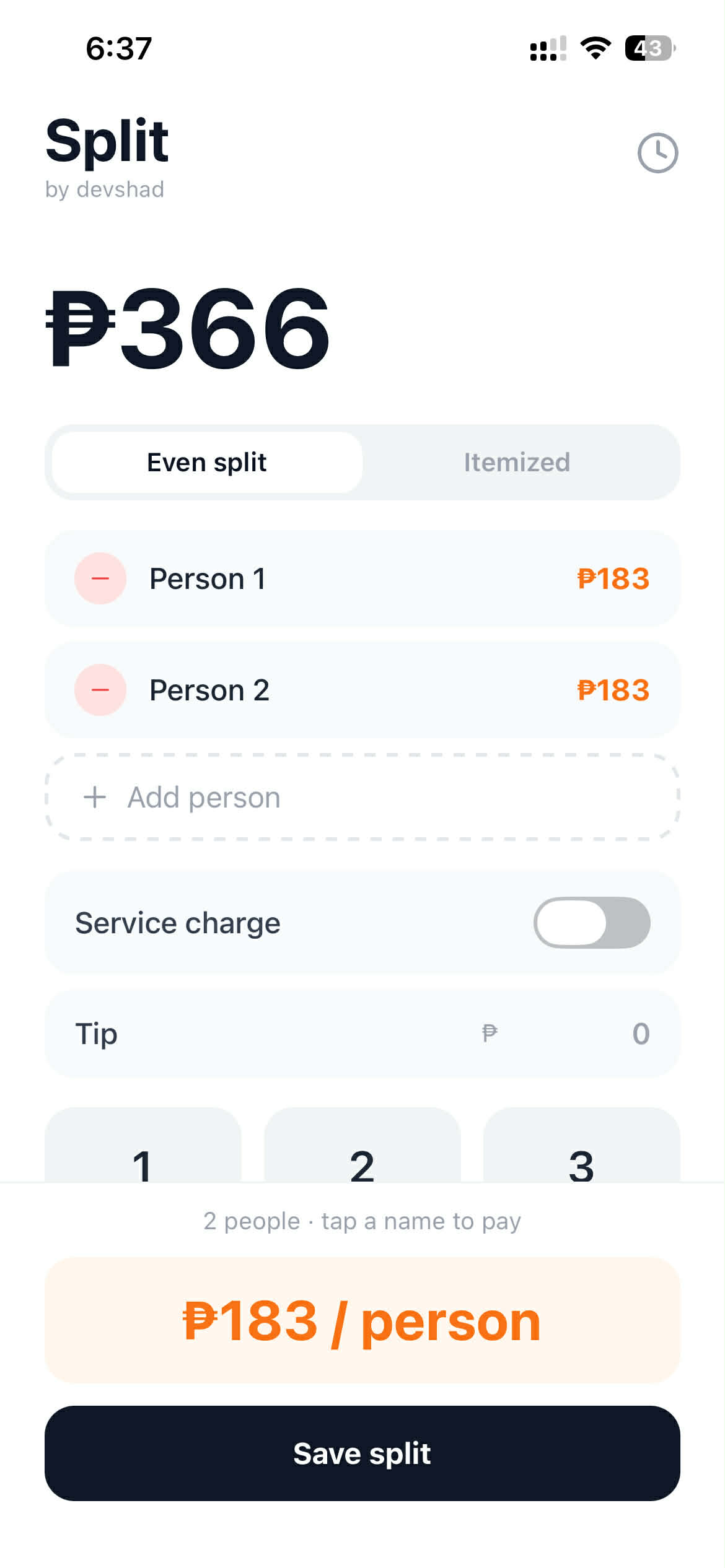Tap Person 2 name to pay
The image size is (725, 1568).
[x=209, y=690]
